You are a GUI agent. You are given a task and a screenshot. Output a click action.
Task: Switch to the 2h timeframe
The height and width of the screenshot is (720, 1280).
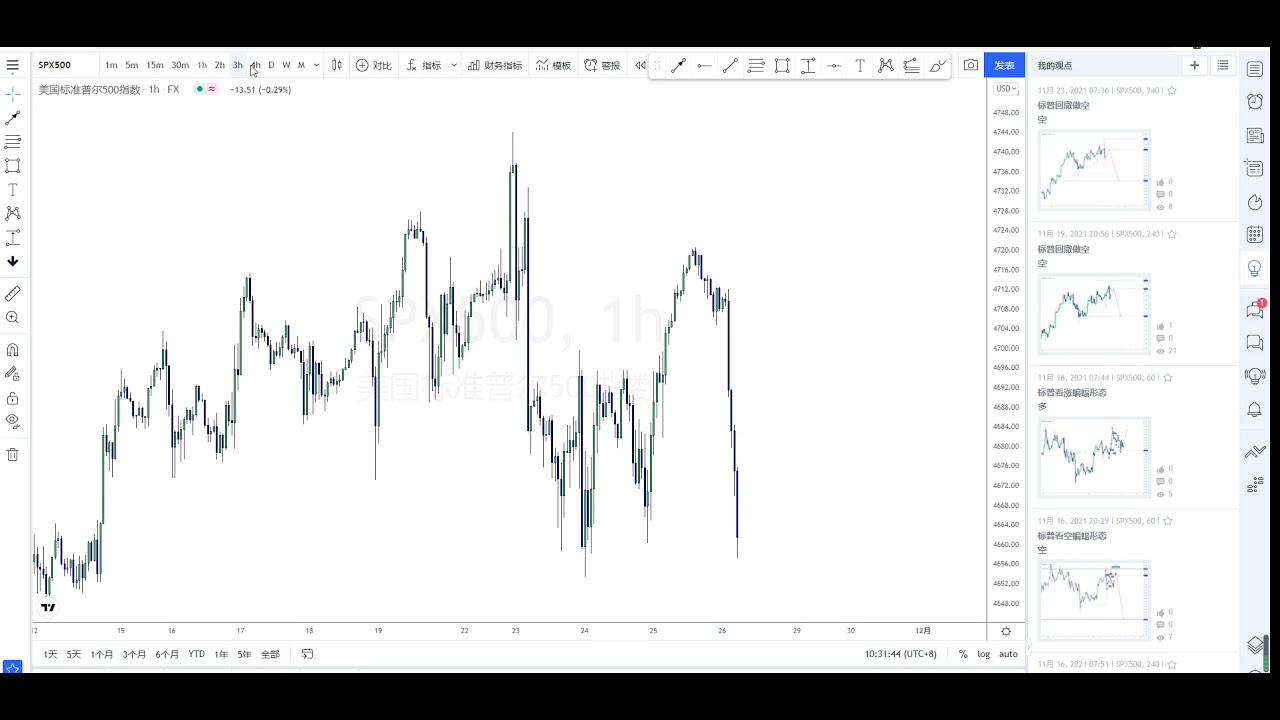(220, 65)
